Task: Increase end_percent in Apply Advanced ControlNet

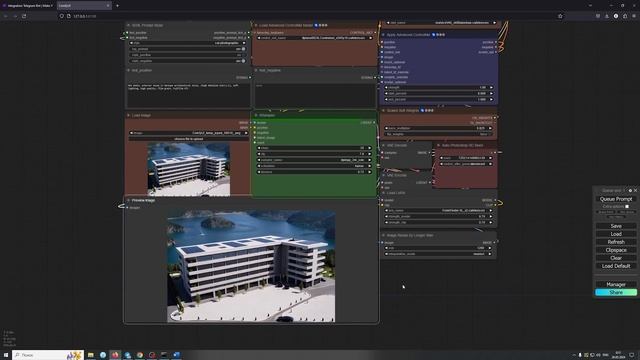Action: [491, 100]
